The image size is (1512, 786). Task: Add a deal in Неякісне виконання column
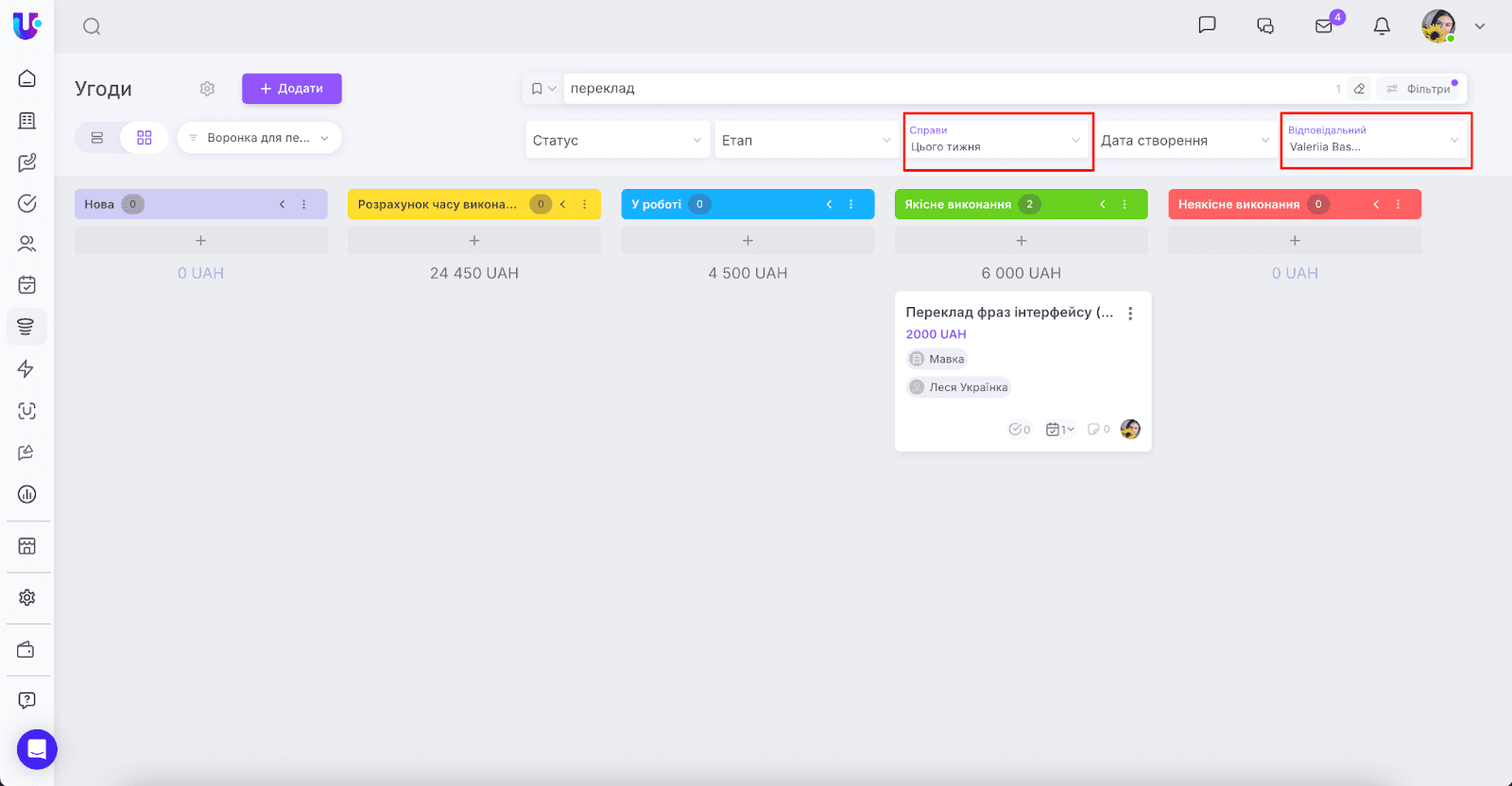[1295, 241]
